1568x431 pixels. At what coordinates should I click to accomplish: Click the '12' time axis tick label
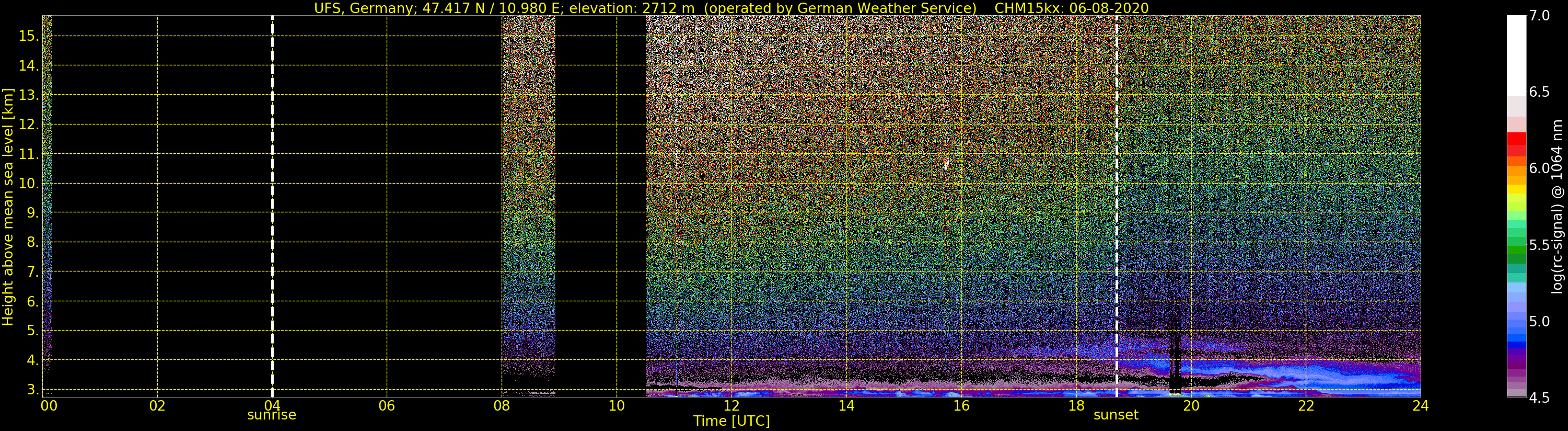tap(731, 405)
